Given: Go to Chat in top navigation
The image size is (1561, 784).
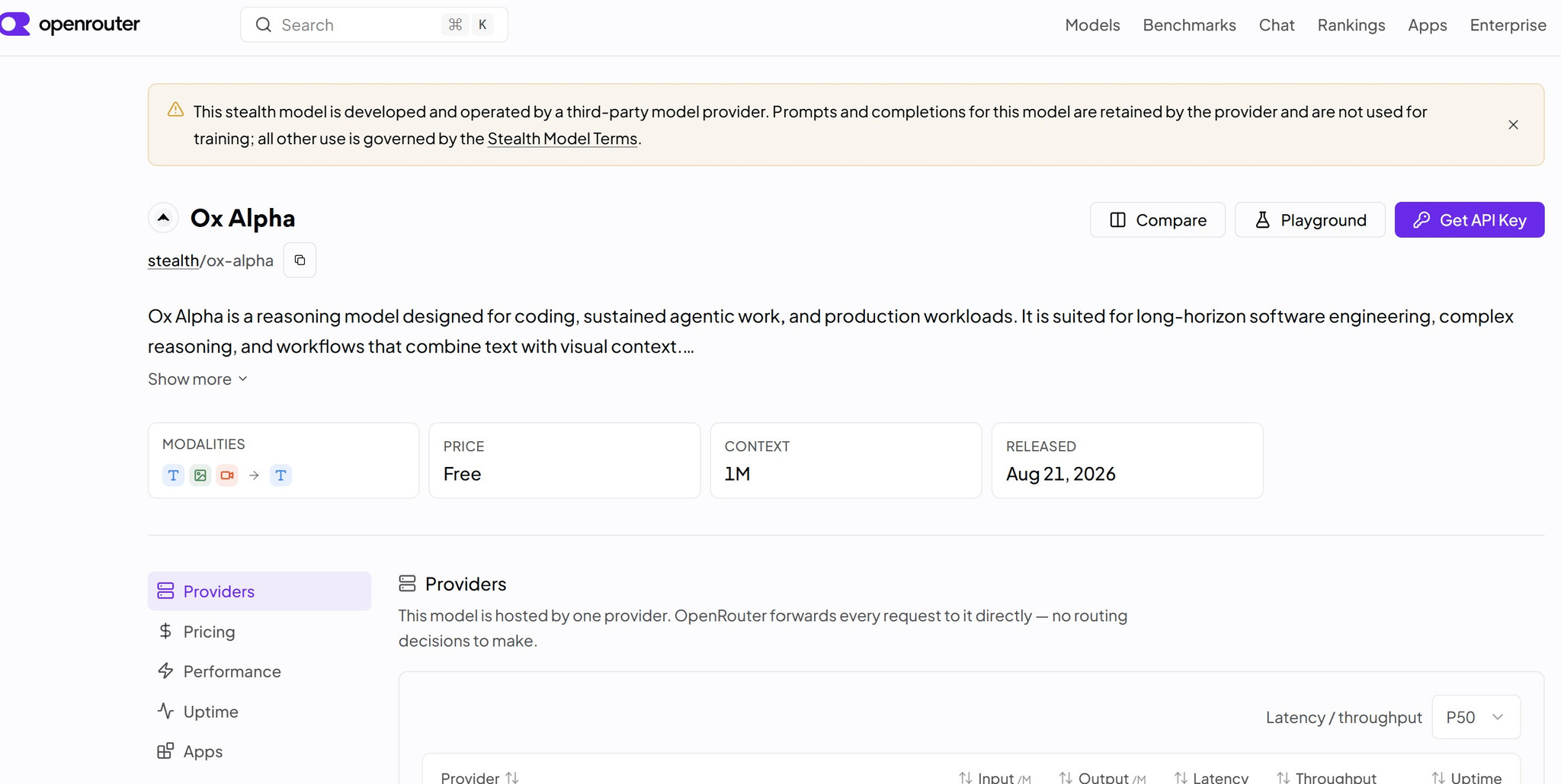Looking at the screenshot, I should pyautogui.click(x=1277, y=25).
